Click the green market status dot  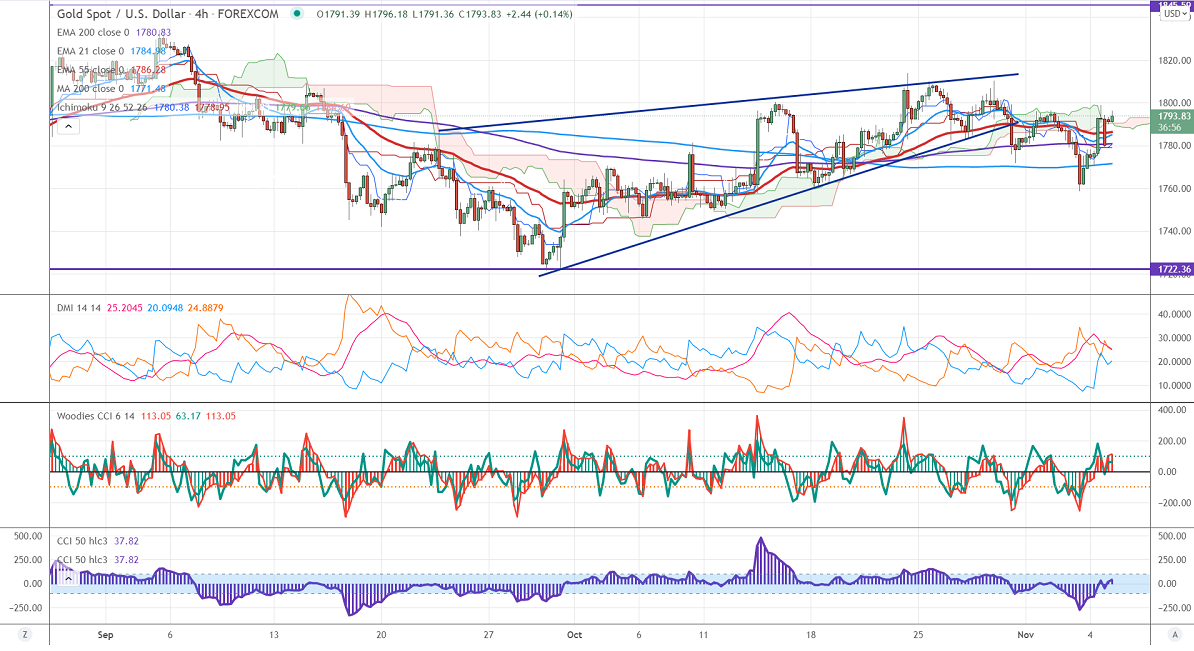click(x=297, y=14)
